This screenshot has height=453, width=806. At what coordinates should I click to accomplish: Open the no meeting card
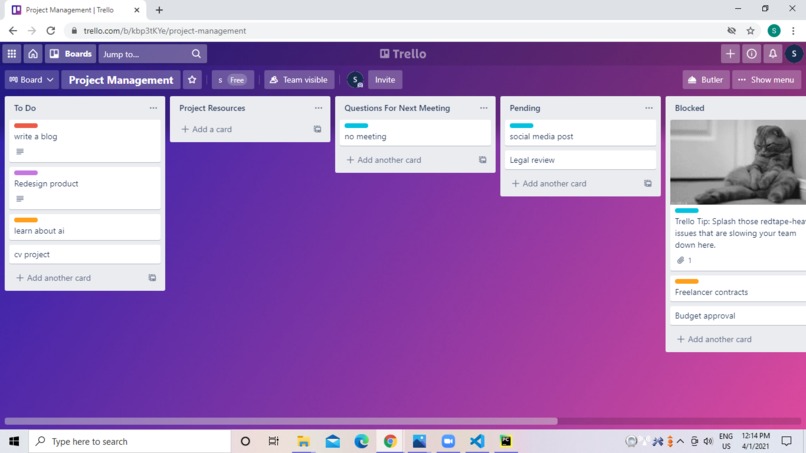(x=415, y=133)
